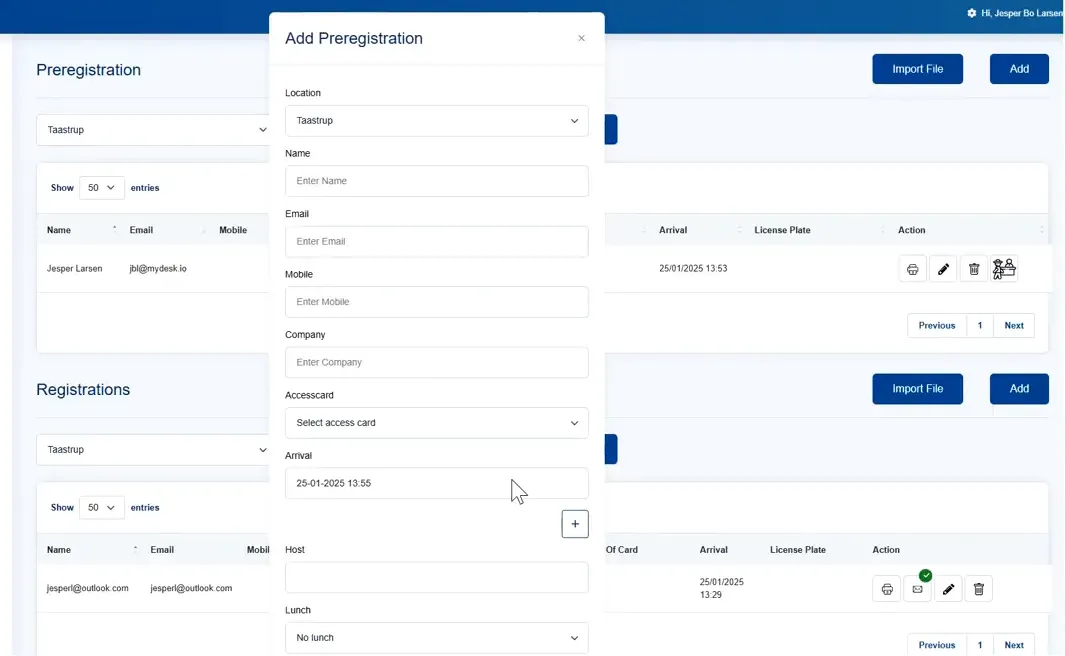Delete the jesperl@outlook.com registration

(979, 589)
